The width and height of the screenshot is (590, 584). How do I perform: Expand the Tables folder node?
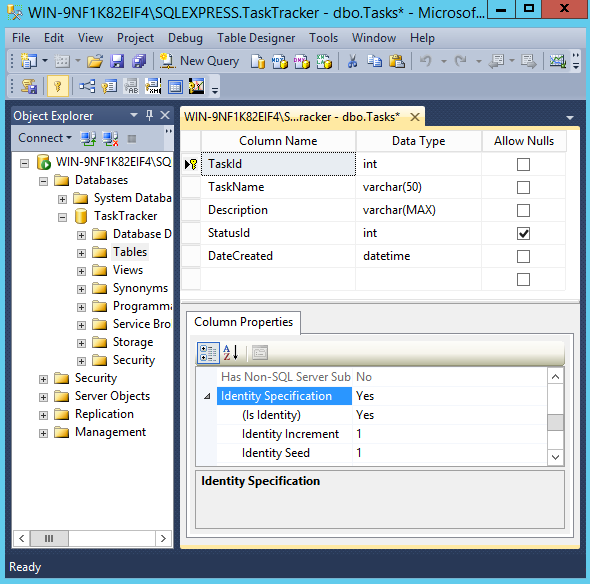click(x=81, y=253)
